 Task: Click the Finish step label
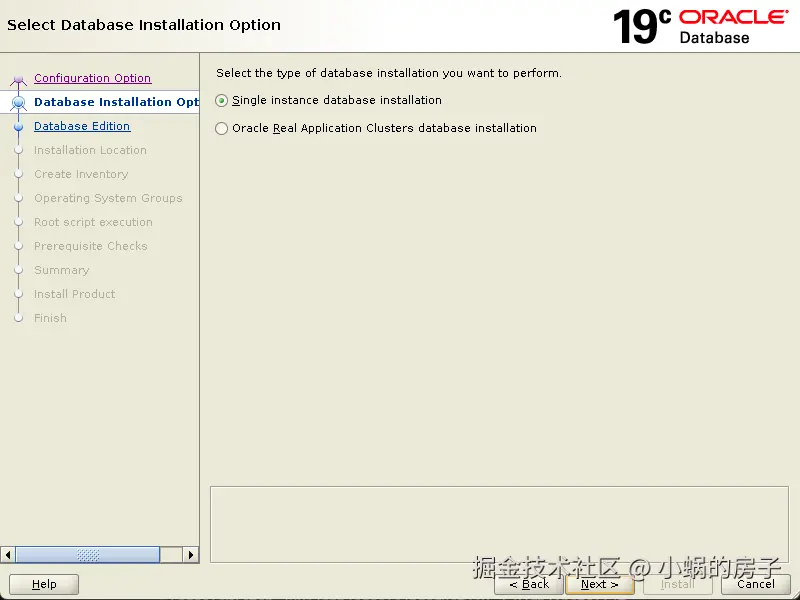tap(51, 318)
